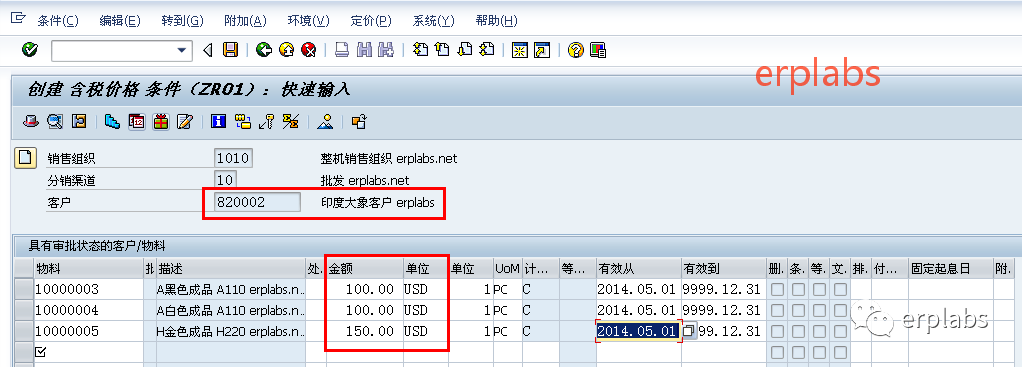Open the 转到(G) menu
Viewport: 1022px width, 367px height.
[x=182, y=21]
